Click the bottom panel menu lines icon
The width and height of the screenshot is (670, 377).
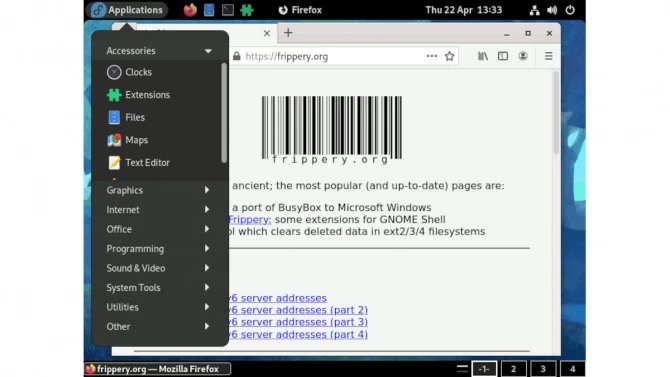[x=462, y=369]
